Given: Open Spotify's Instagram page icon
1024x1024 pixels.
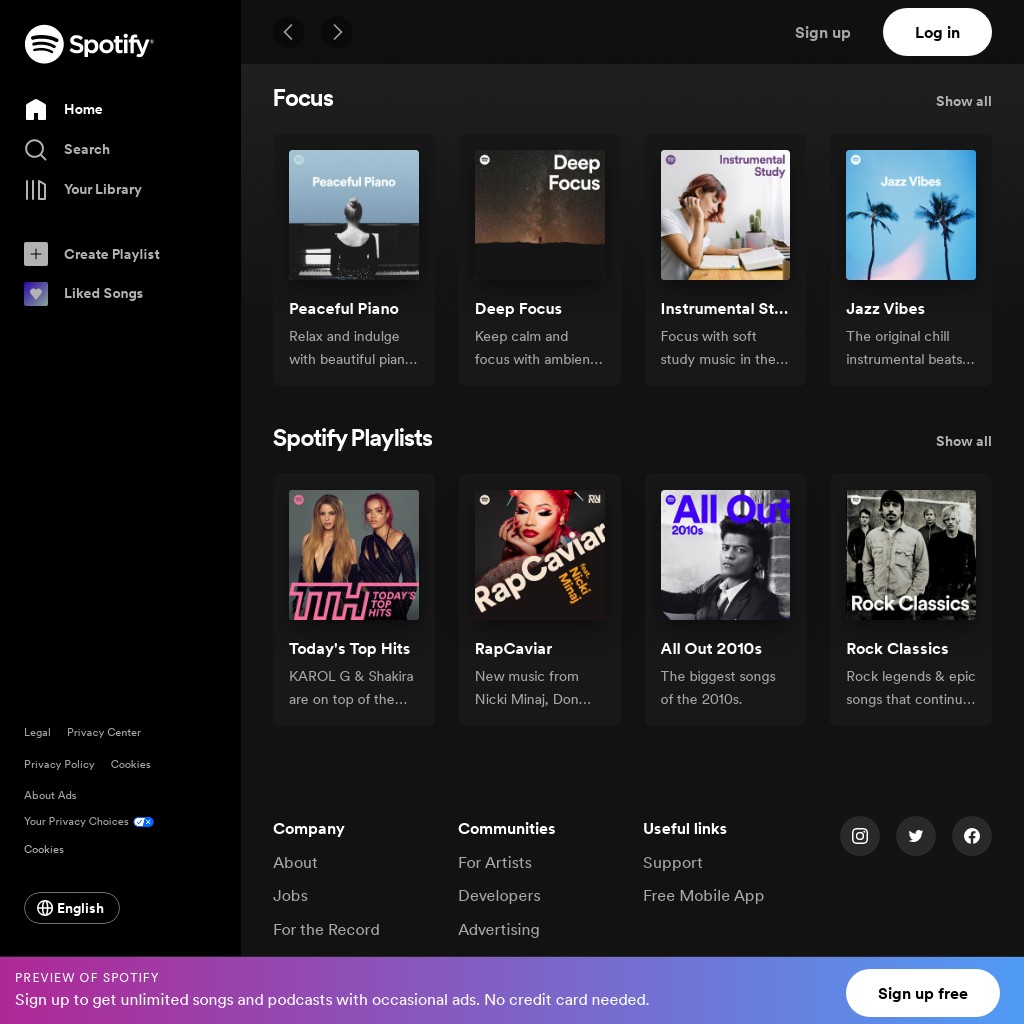Looking at the screenshot, I should (x=859, y=835).
